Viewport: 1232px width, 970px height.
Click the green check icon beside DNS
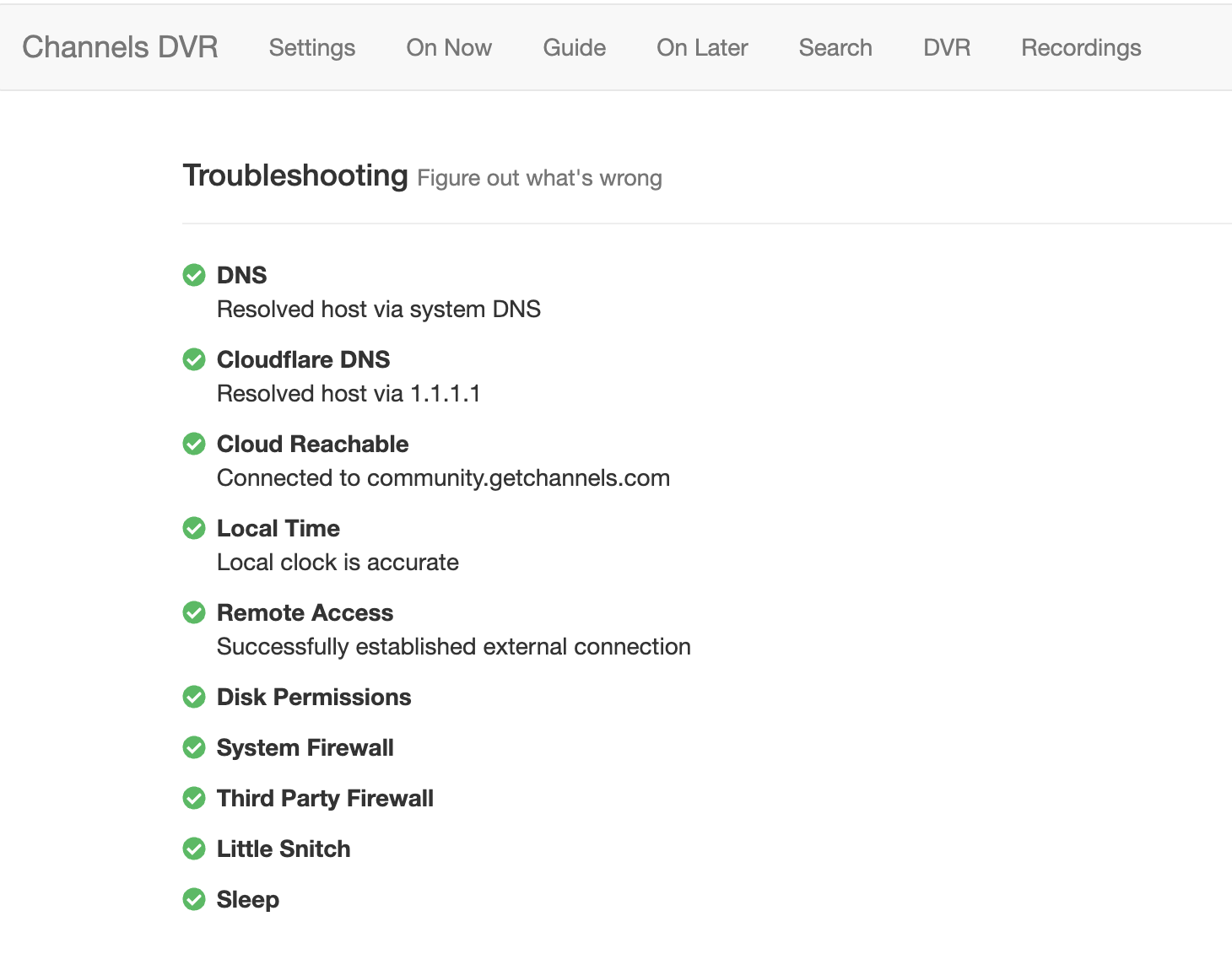pyautogui.click(x=194, y=275)
